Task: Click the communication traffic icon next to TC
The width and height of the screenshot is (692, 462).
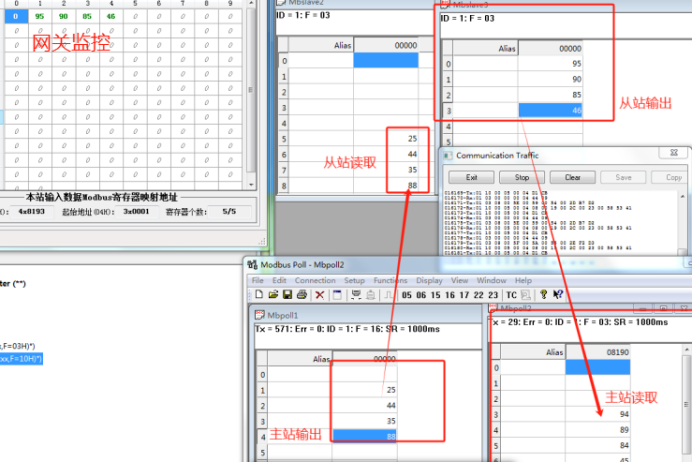Action: pyautogui.click(x=525, y=295)
